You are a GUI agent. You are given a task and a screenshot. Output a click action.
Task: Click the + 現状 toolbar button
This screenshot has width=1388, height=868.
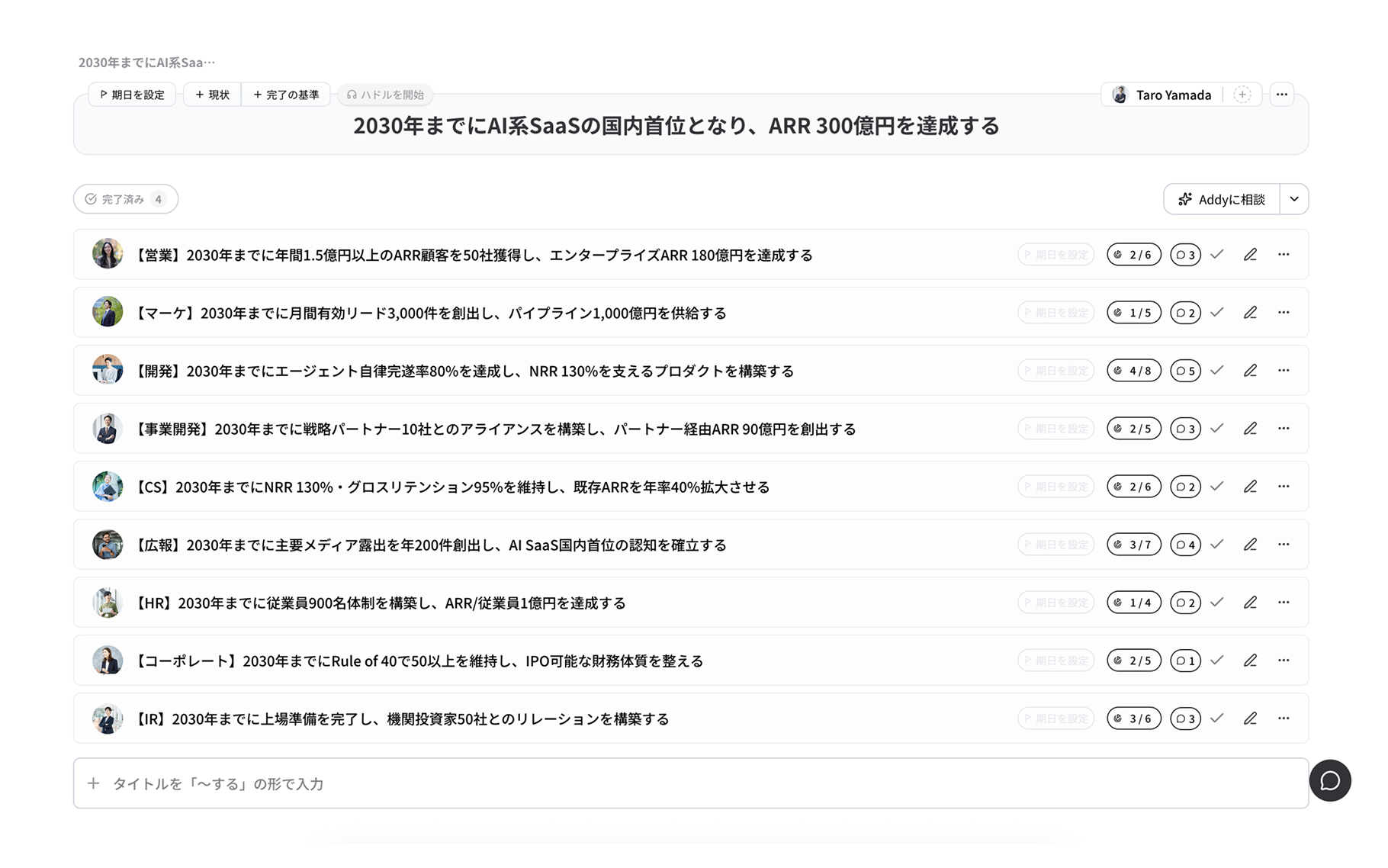pyautogui.click(x=212, y=95)
